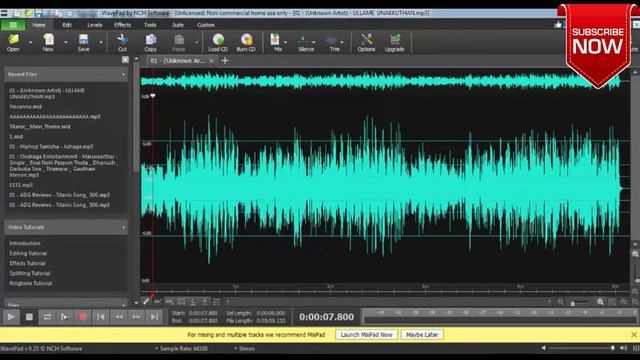Open recent file Hosanna.mid
The width and height of the screenshot is (640, 360).
26,107
